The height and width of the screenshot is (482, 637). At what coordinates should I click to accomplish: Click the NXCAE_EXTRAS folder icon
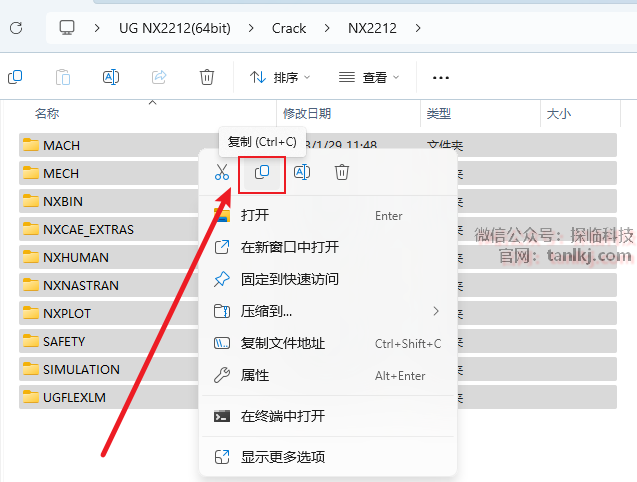point(31,229)
